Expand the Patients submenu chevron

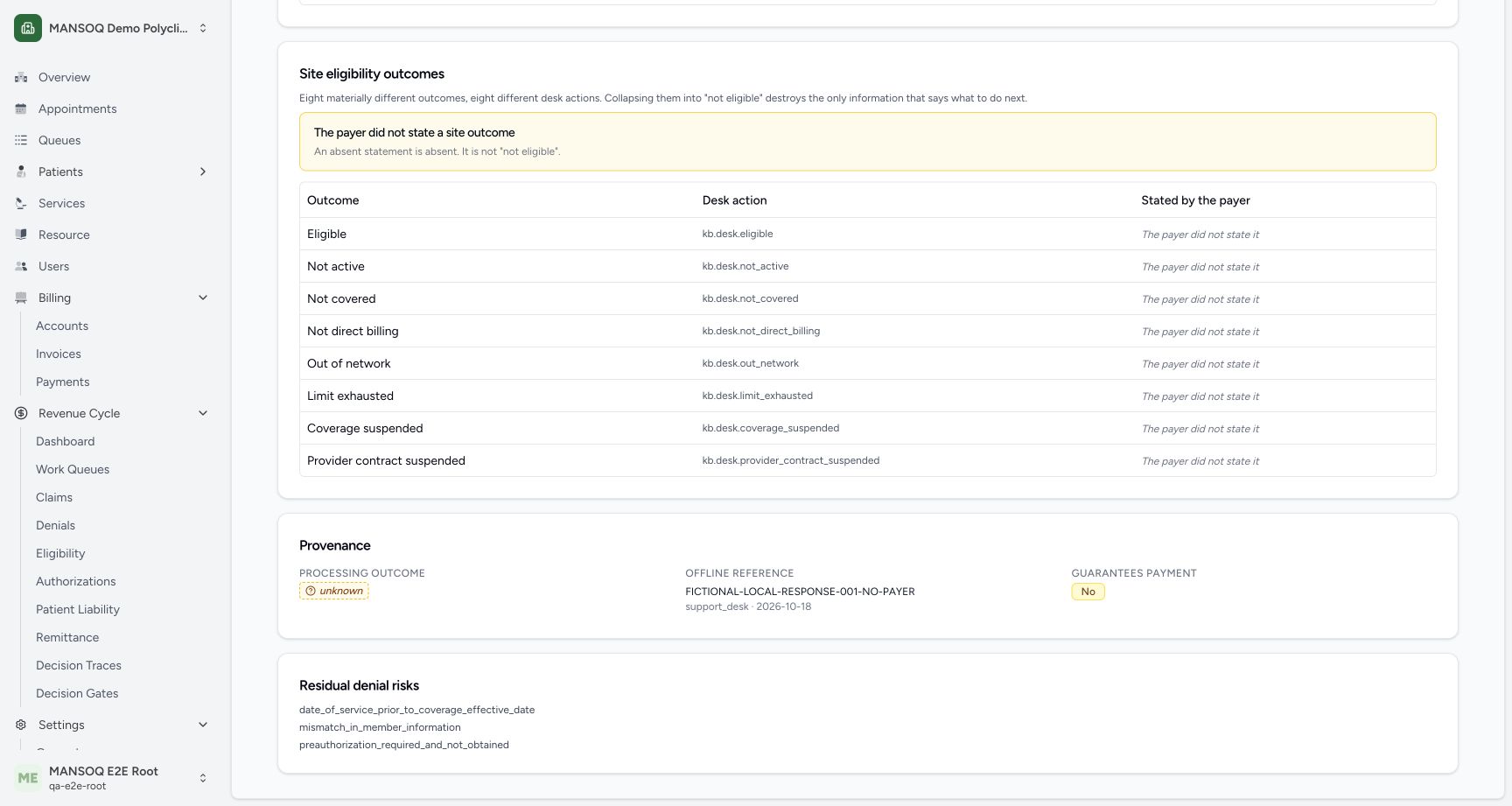point(203,172)
